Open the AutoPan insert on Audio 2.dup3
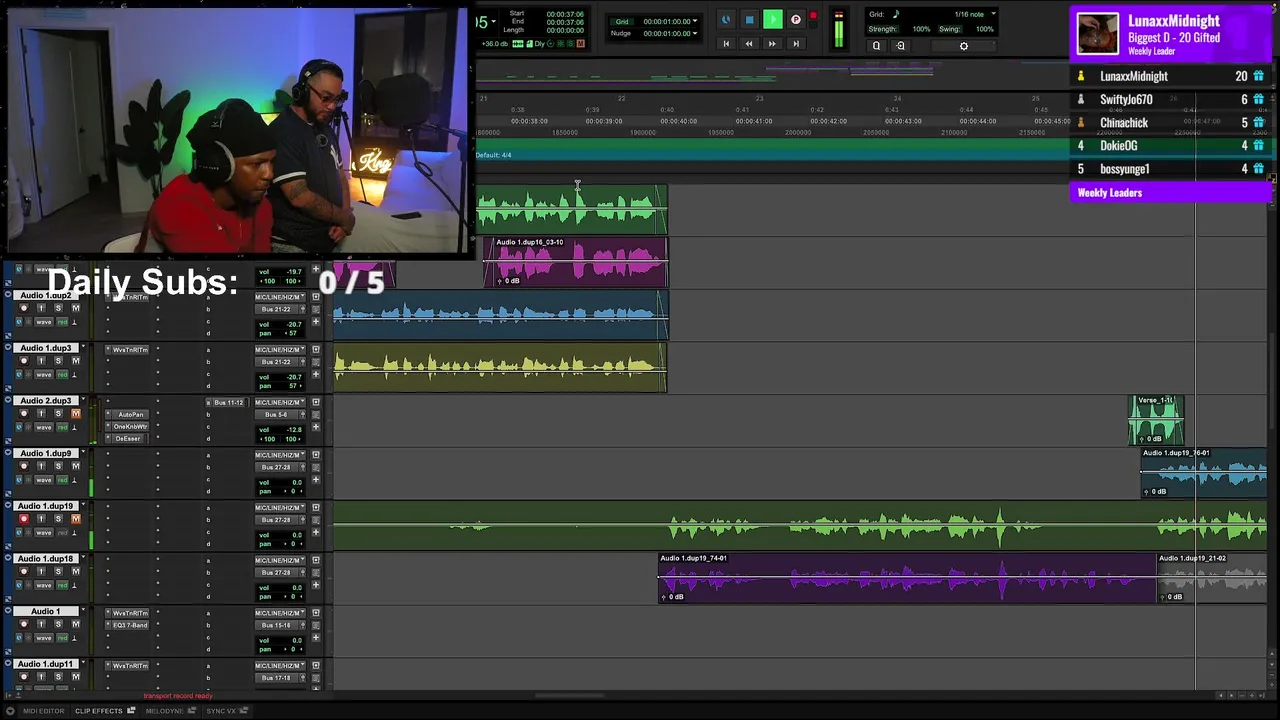Screen dimensions: 1280x720 pyautogui.click(x=130, y=414)
